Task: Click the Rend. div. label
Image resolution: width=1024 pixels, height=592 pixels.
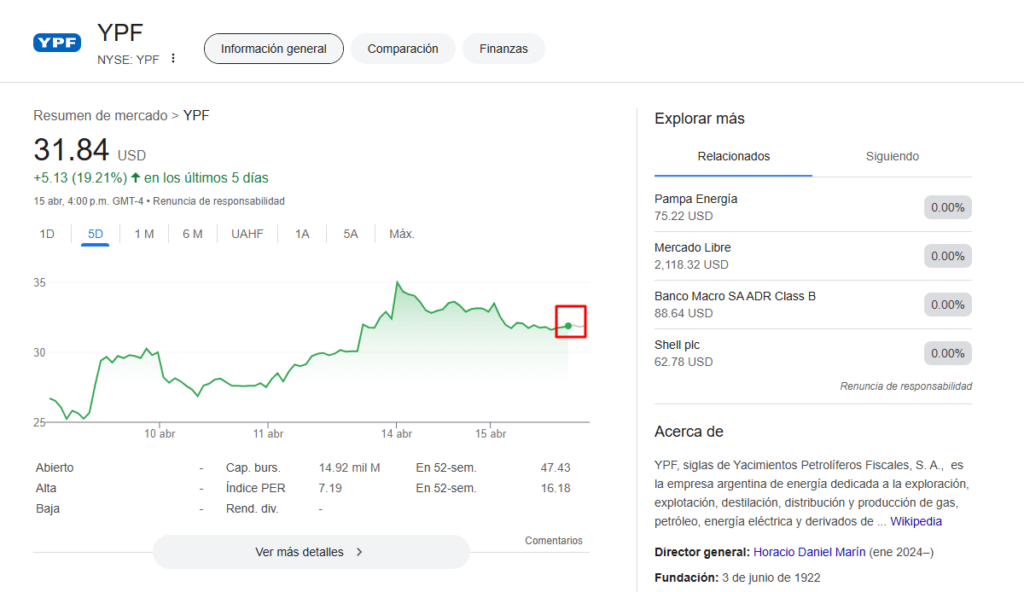Action: [x=252, y=508]
